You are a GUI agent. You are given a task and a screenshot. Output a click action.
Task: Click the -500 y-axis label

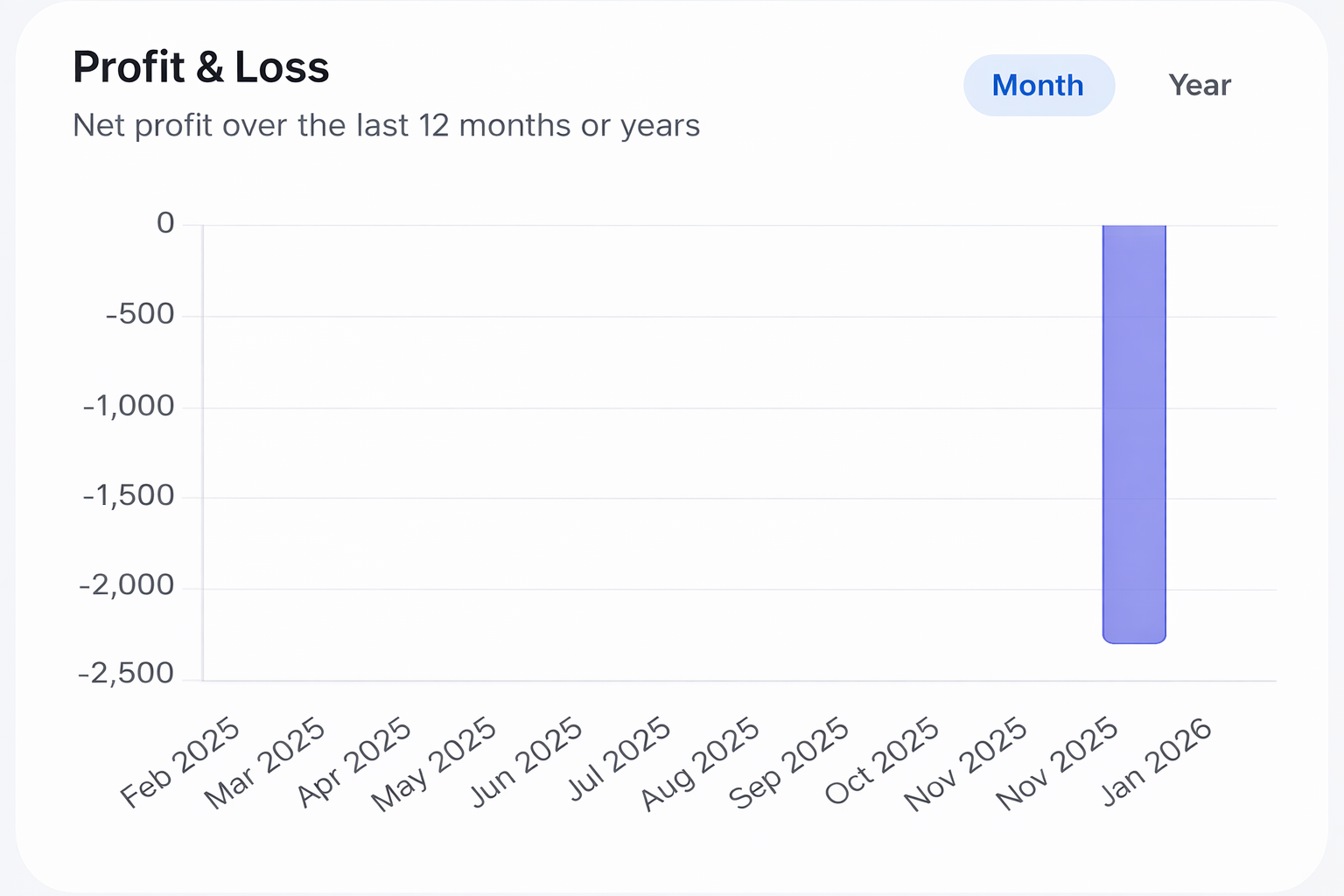coord(140,314)
